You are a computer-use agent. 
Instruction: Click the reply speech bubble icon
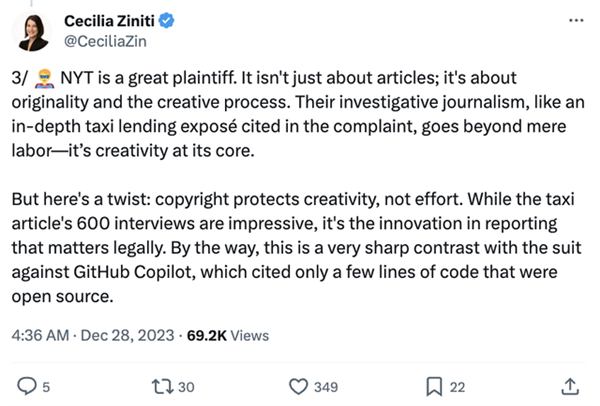(x=27, y=386)
